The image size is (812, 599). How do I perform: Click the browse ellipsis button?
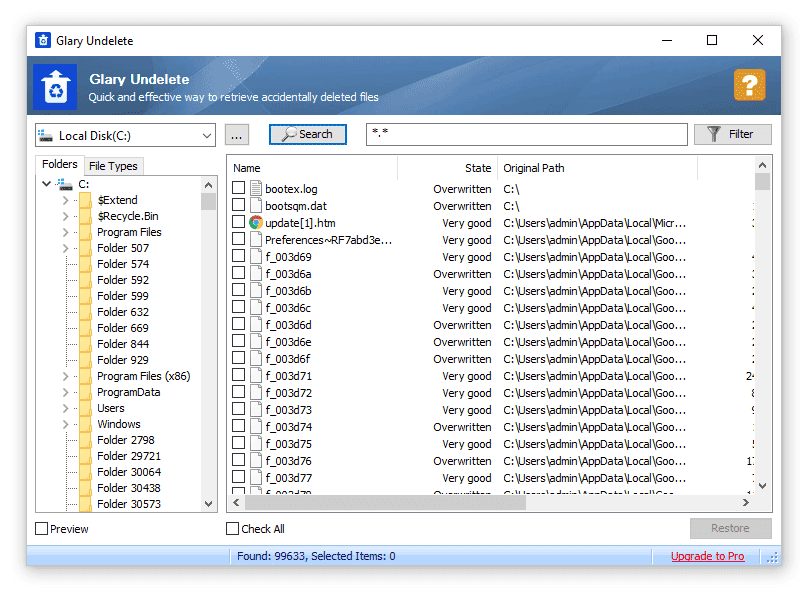pos(237,135)
